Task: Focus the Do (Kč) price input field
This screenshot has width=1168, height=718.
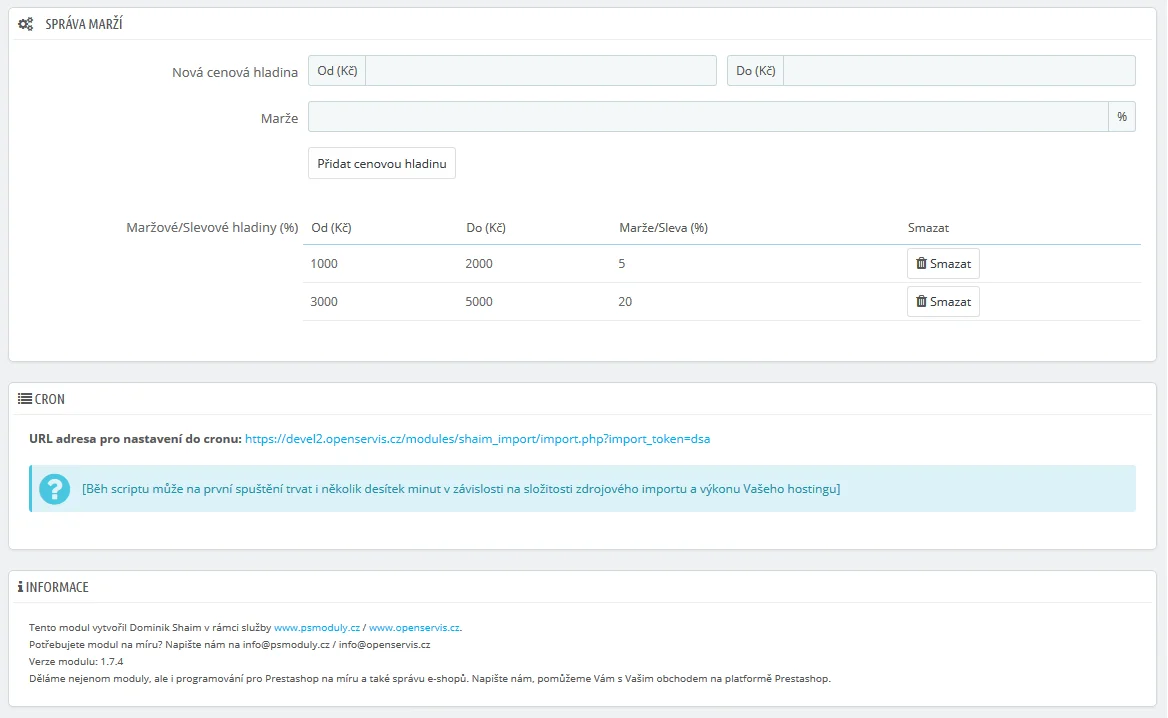Action: [958, 71]
